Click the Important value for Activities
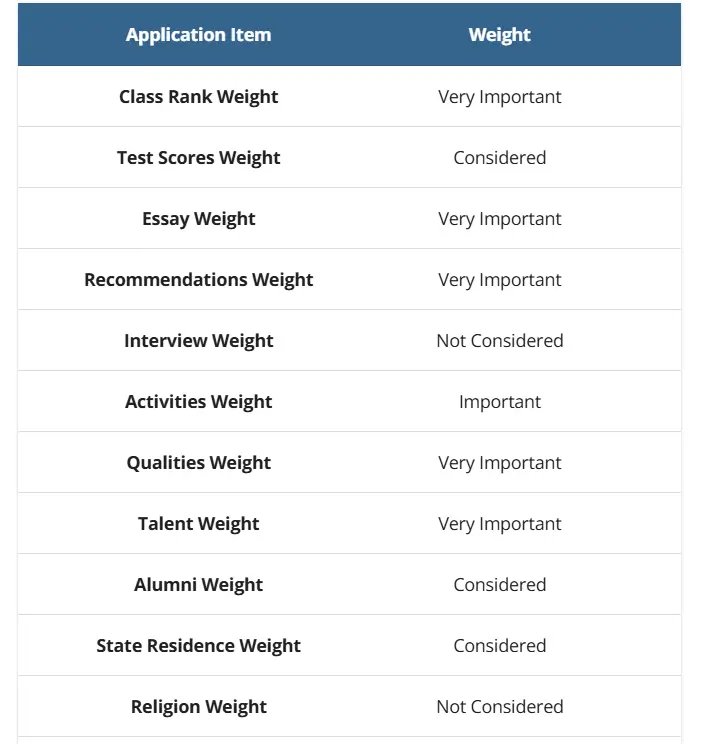This screenshot has width=702, height=744. [499, 402]
